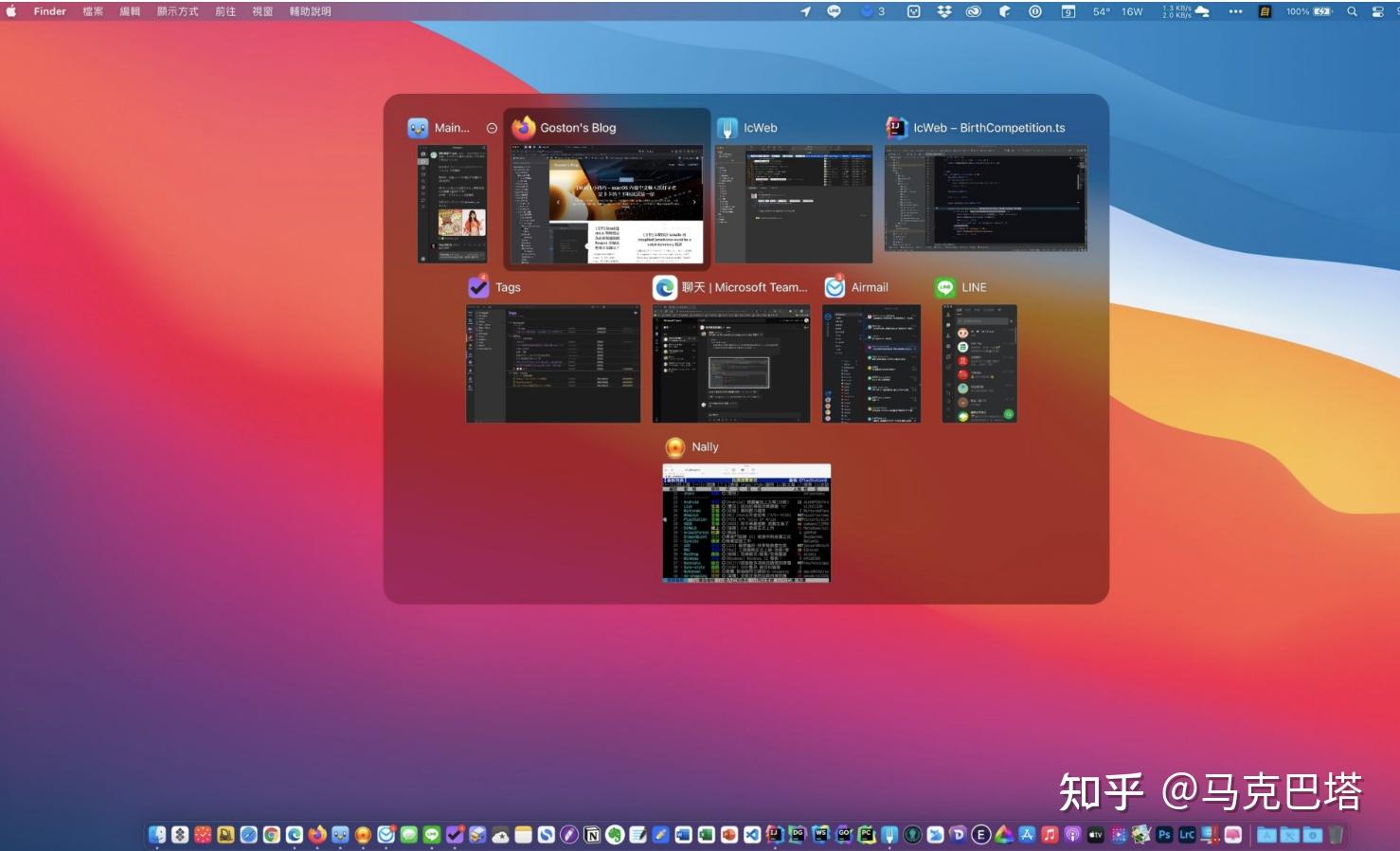Viewport: 1400px width, 851px height.
Task: Open Trash from the Dock
Action: 1336,835
